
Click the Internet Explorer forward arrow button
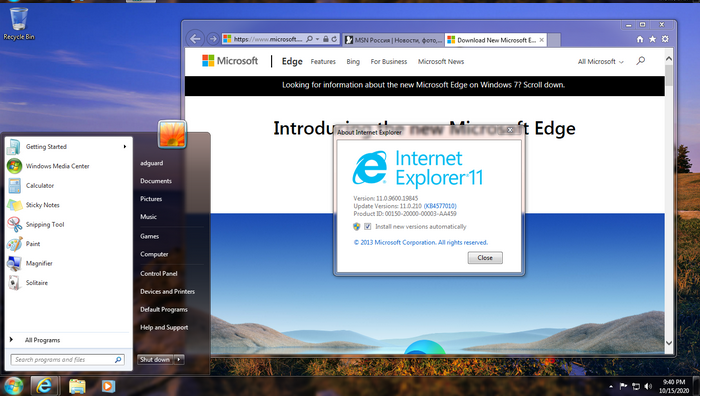[213, 39]
